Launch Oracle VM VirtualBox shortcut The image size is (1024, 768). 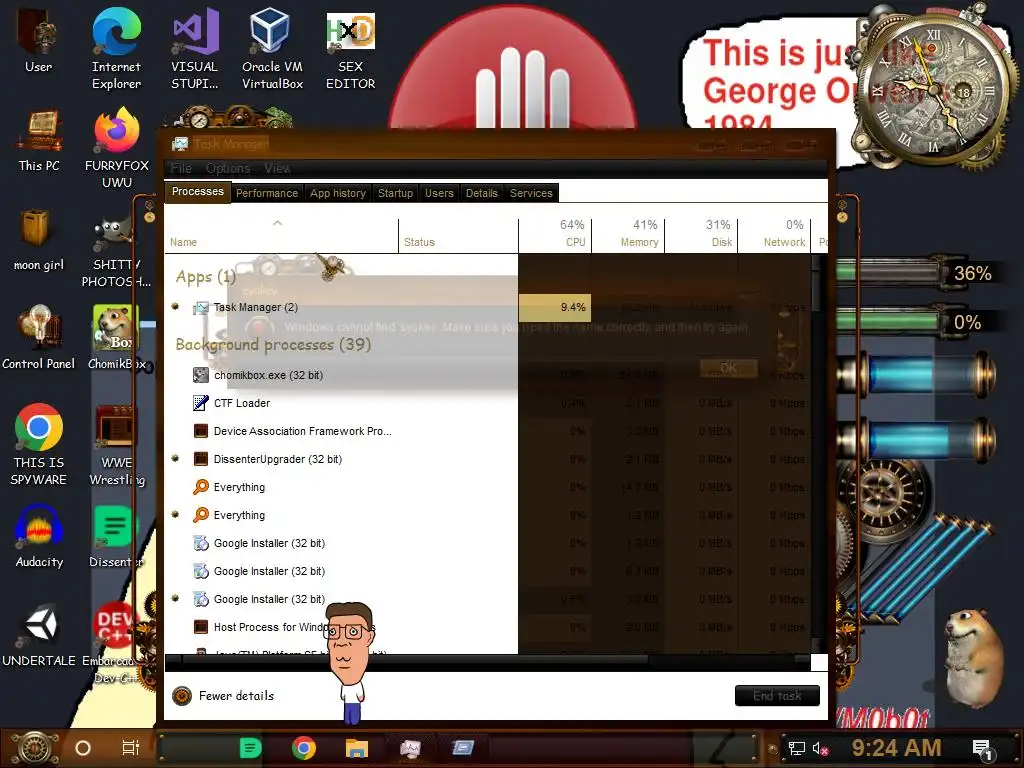coord(272,47)
